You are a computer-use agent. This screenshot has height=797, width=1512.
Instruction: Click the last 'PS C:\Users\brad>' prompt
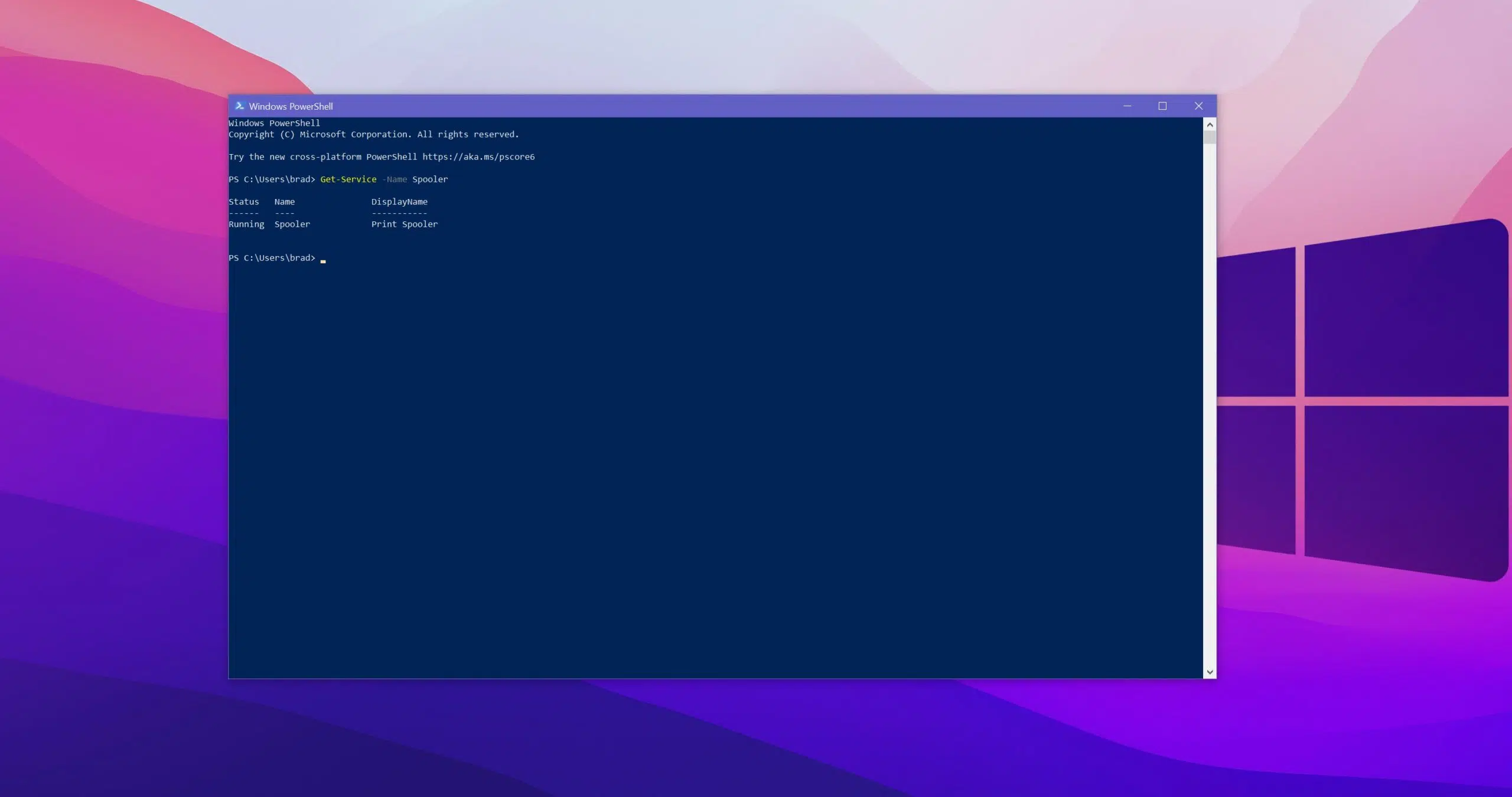[272, 258]
